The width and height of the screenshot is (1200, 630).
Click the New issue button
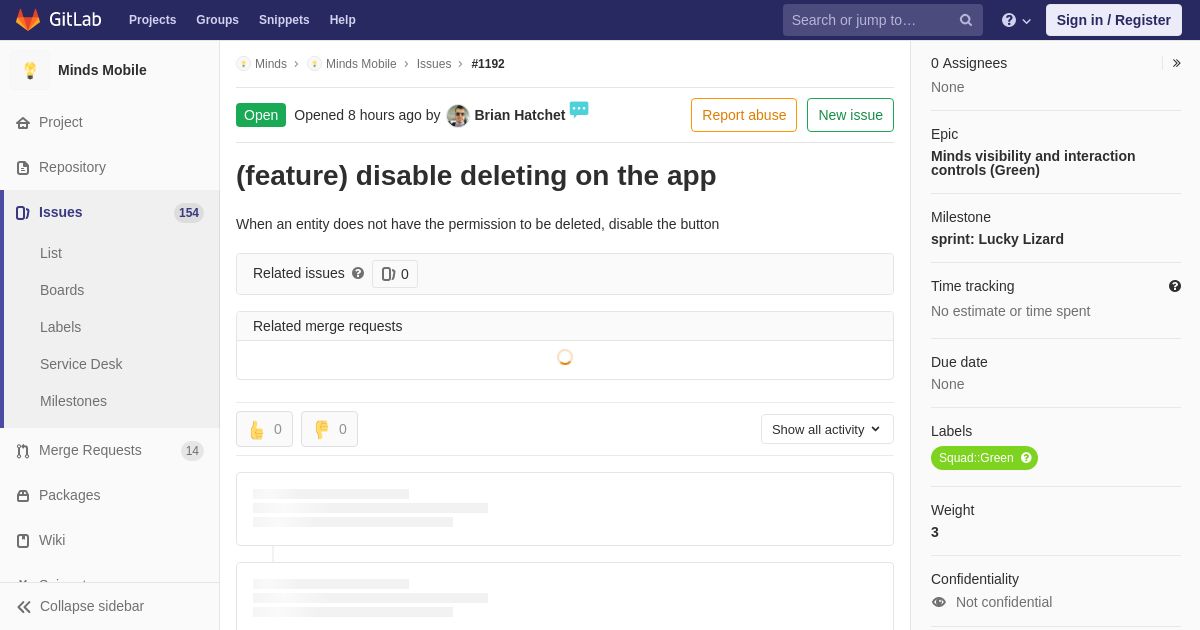(x=850, y=115)
